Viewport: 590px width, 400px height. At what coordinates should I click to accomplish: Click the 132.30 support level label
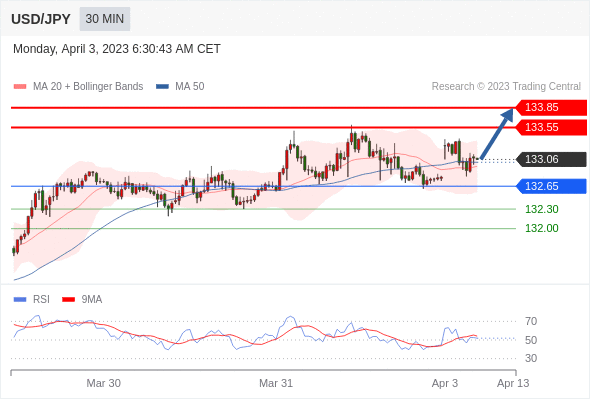tap(541, 209)
